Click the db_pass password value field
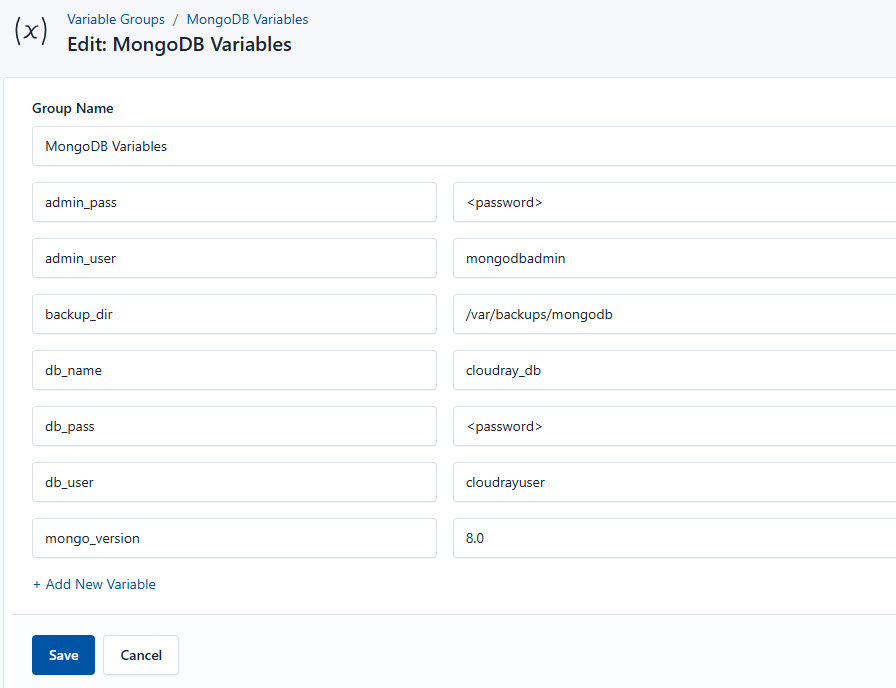Screen dimensions: 896x688 (650, 426)
